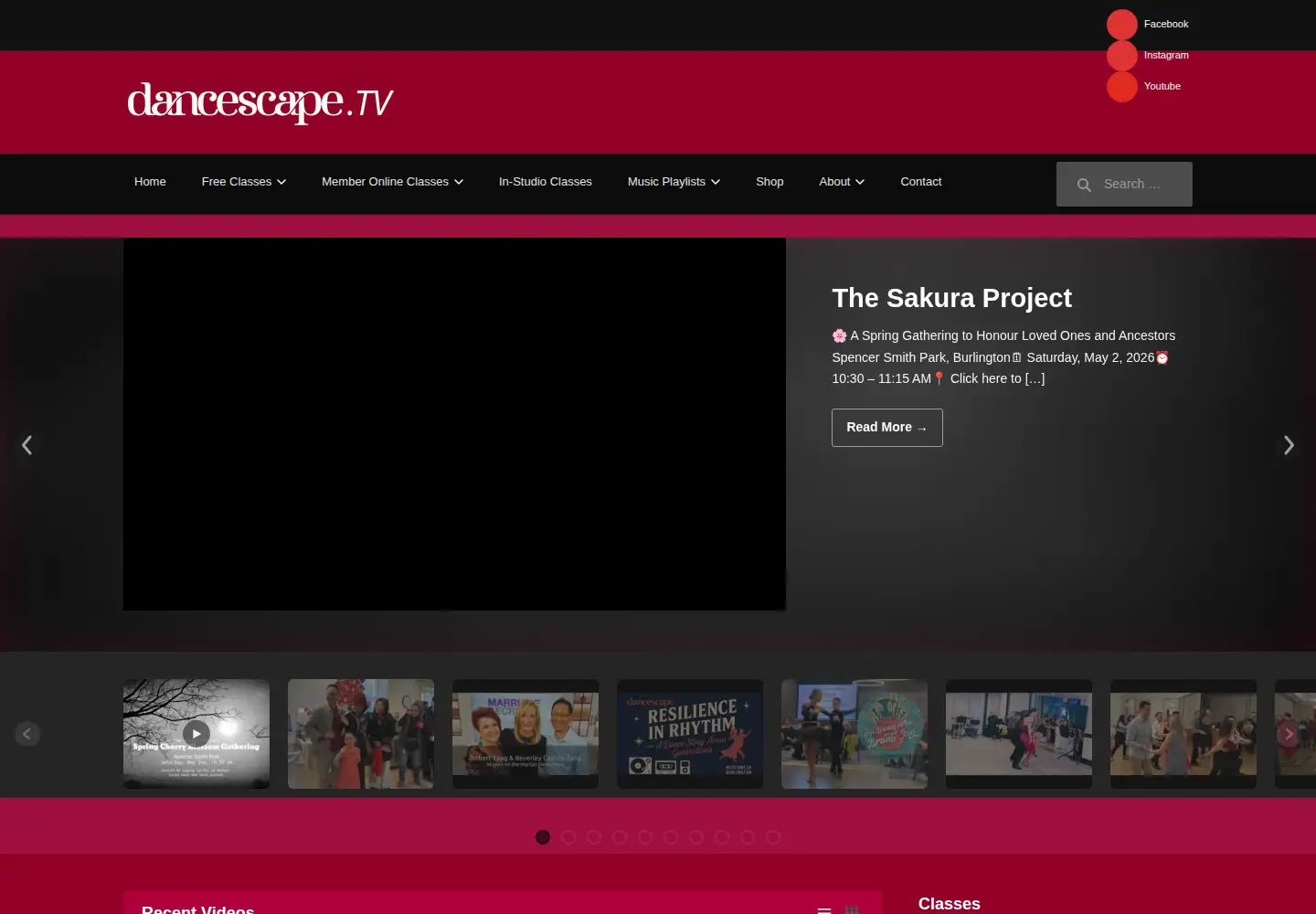Expand the Free Classes menu
Viewport: 1316px width, 914px height.
pyautogui.click(x=244, y=182)
